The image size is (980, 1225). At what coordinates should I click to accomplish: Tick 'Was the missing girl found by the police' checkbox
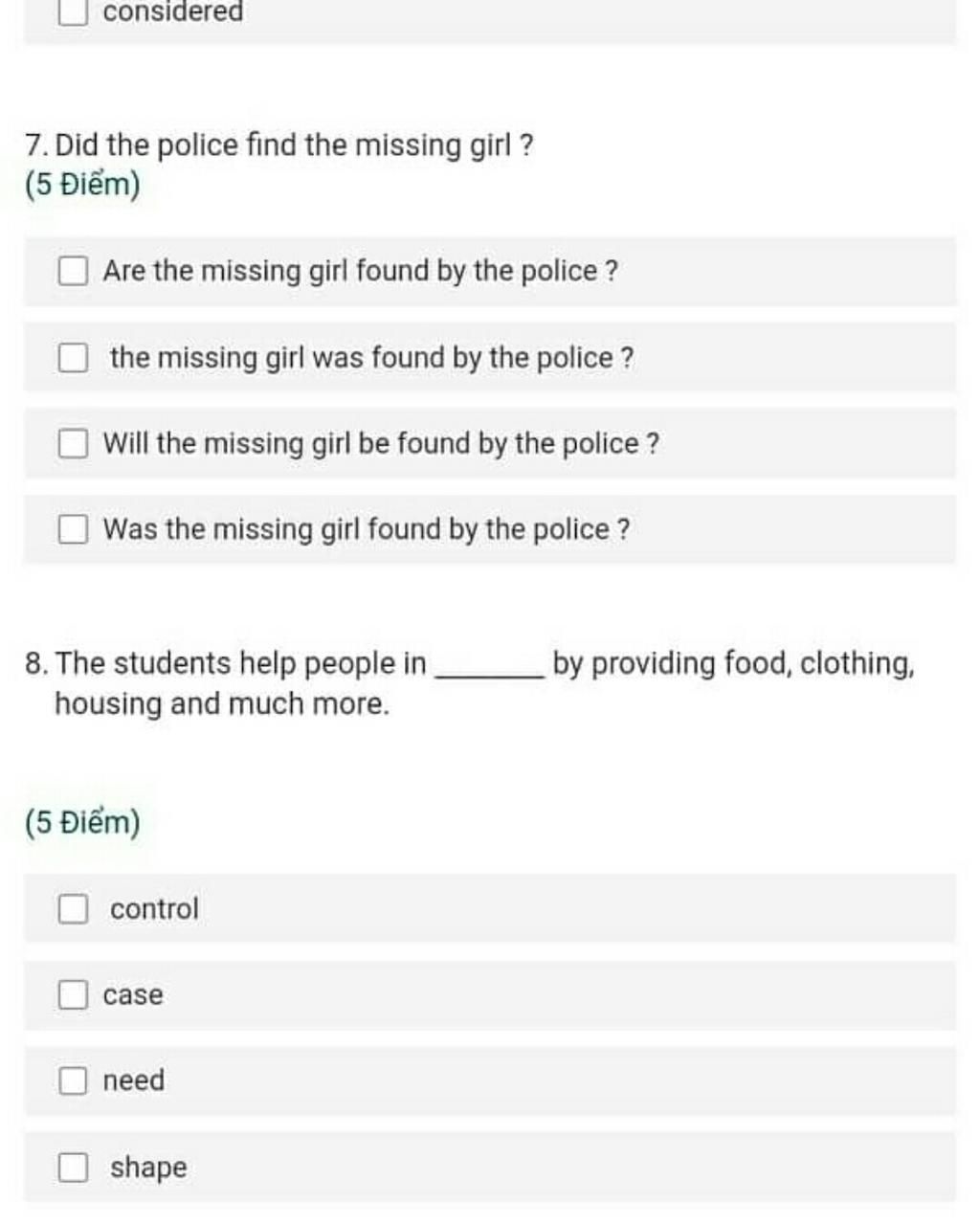click(x=73, y=529)
